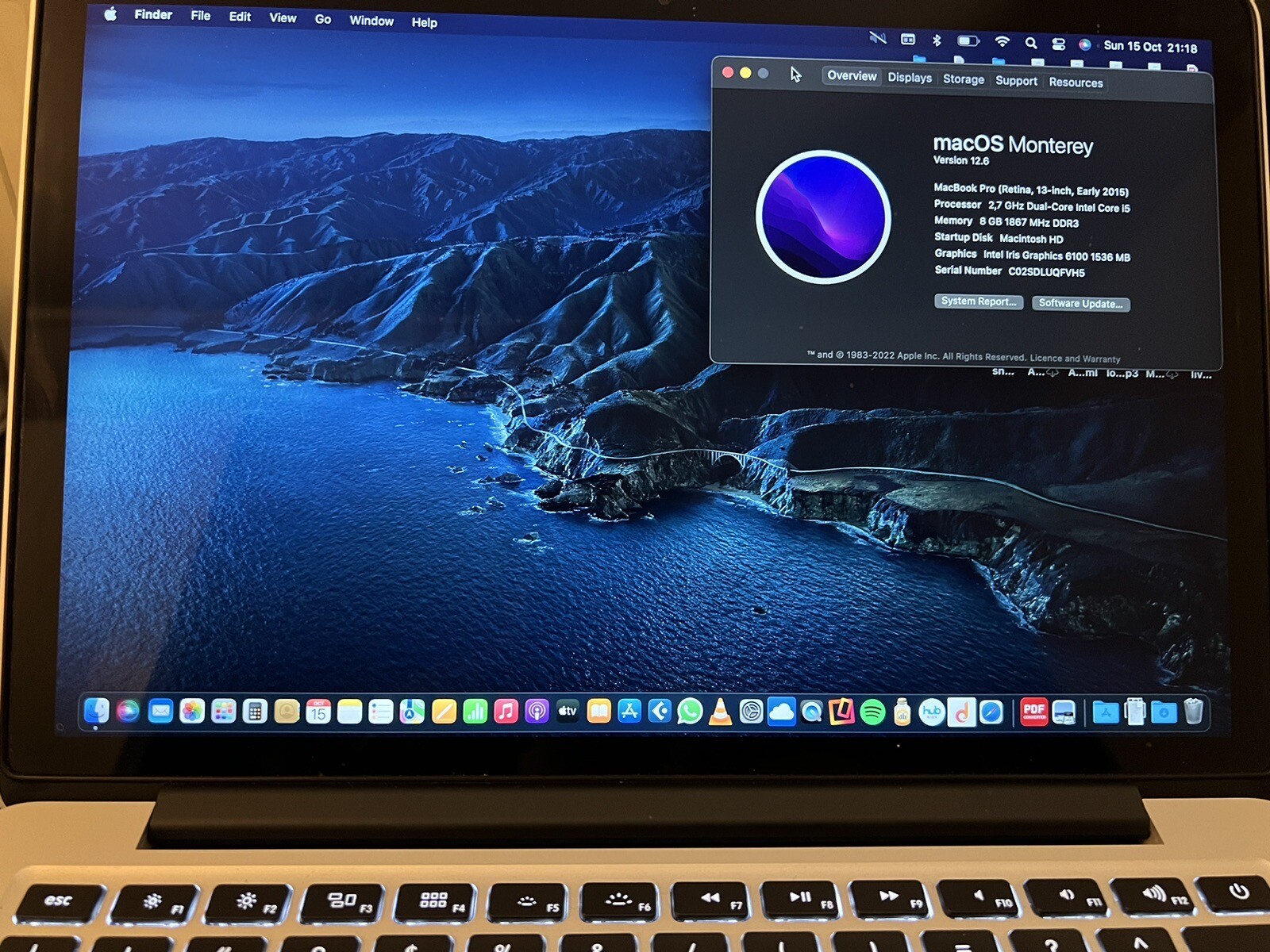This screenshot has height=952, width=1270.
Task: Open Finder from the Dock
Action: (96, 711)
